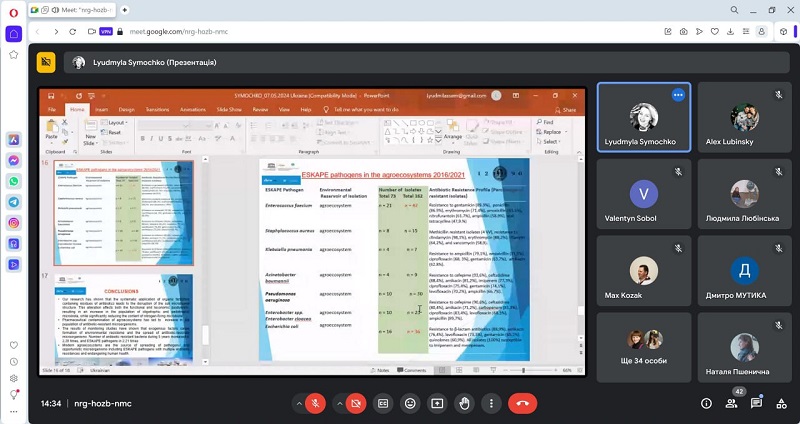
Task: Toggle closed captions in Meet
Action: point(383,404)
